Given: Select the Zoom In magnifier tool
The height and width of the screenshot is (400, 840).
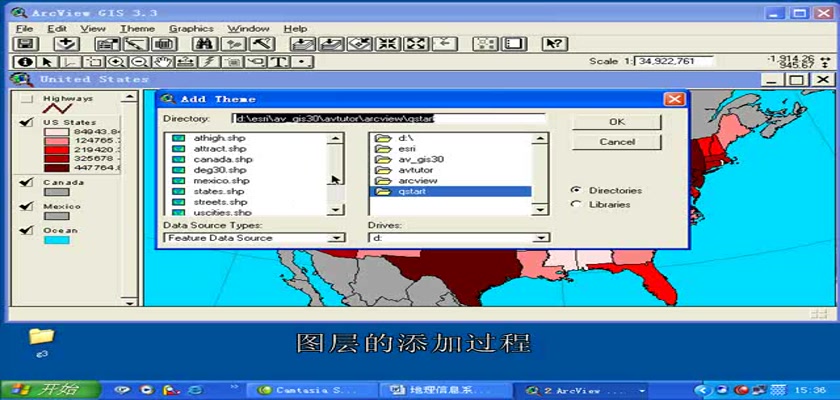Looking at the screenshot, I should tap(116, 62).
